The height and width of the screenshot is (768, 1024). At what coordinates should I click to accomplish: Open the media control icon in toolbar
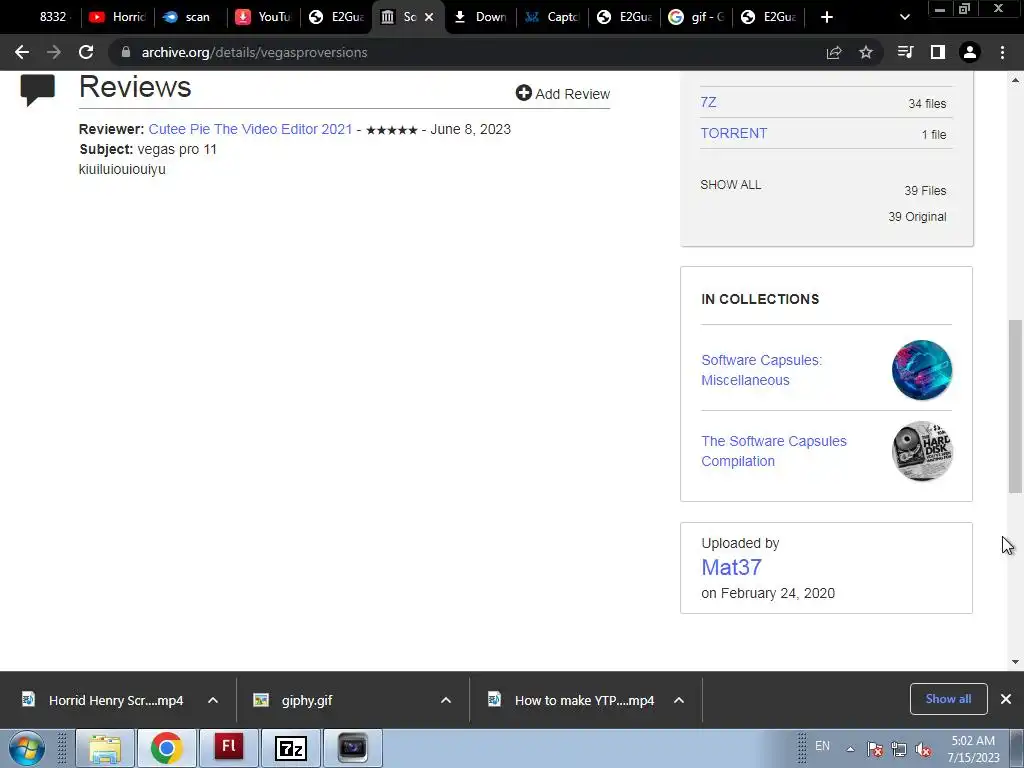point(905,52)
